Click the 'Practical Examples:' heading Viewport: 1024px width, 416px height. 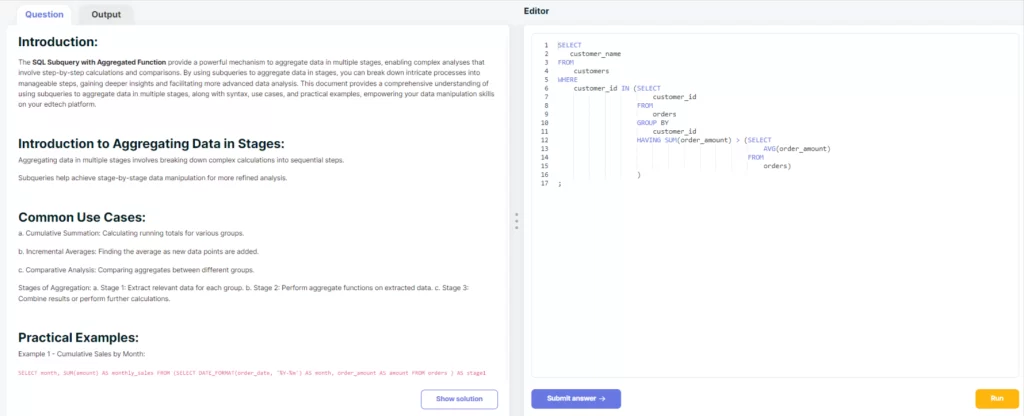coord(78,338)
